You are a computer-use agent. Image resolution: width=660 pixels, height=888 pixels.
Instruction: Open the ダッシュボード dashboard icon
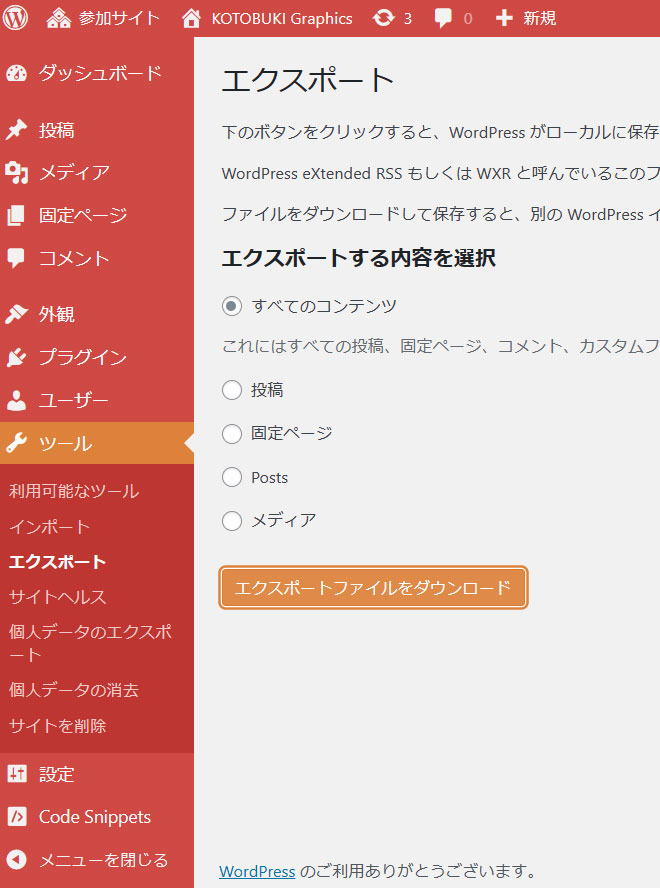click(17, 73)
